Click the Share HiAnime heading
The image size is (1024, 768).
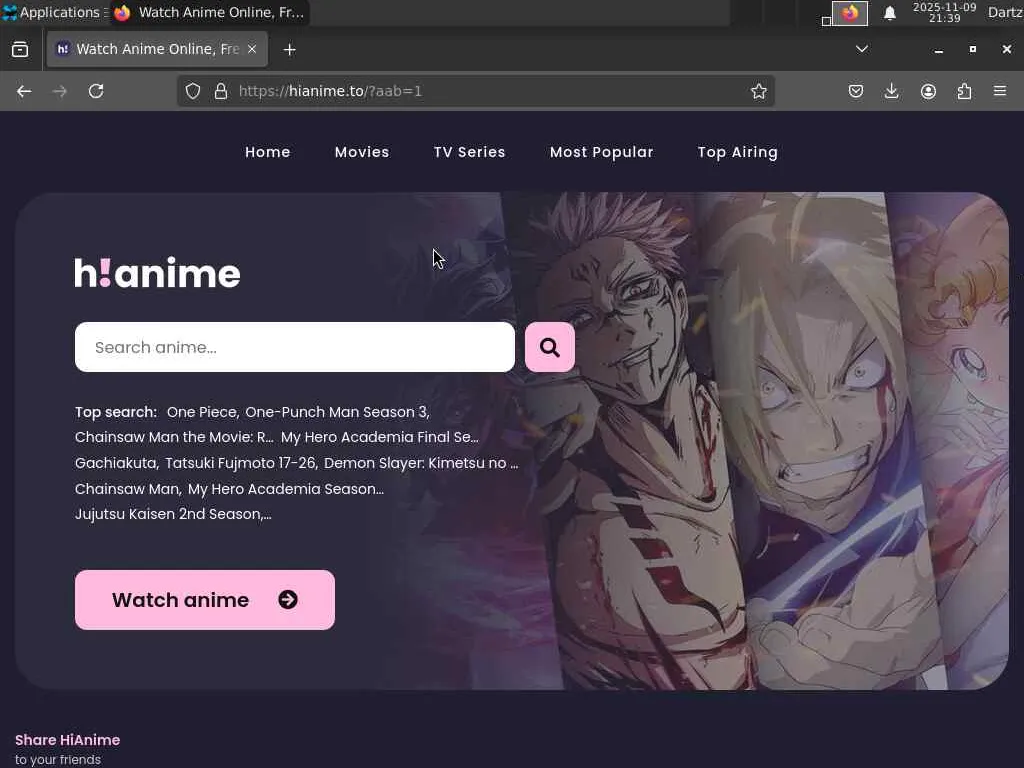click(67, 740)
